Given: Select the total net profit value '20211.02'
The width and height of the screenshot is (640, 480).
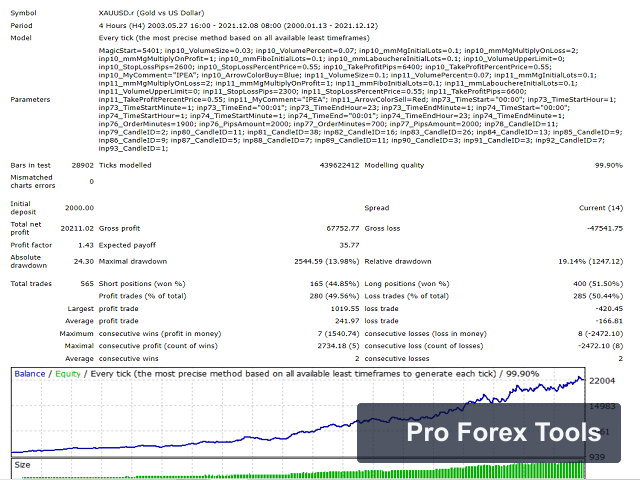Looking at the screenshot, I should (77, 229).
